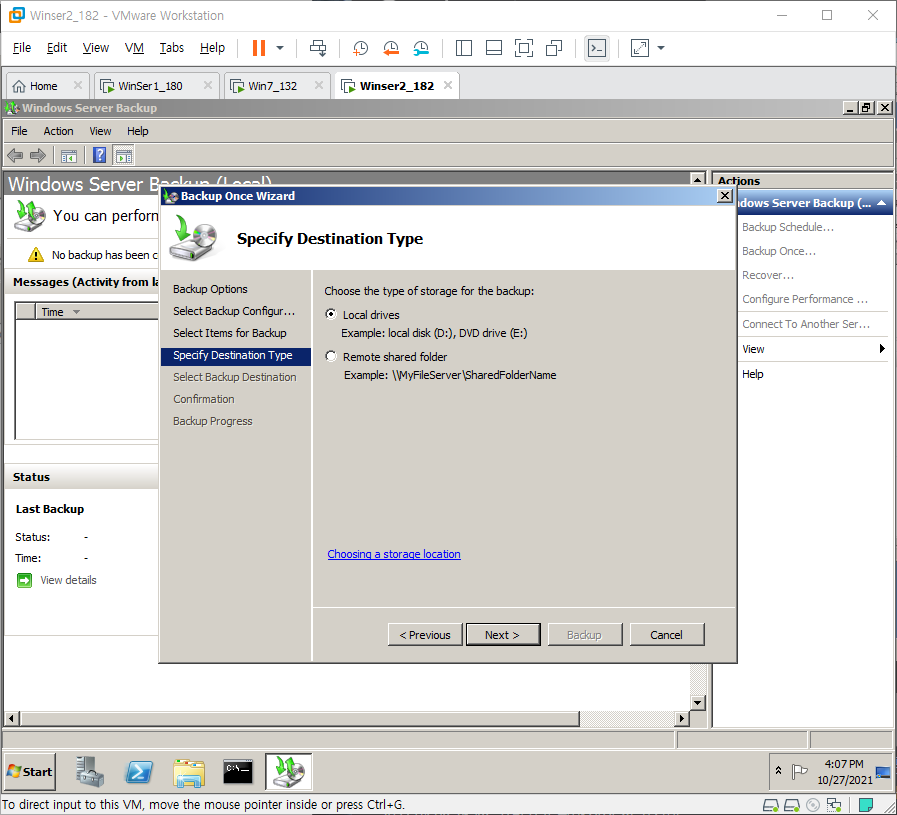The width and height of the screenshot is (897, 815).
Task: Click the blue question mark help icon
Action: 100,155
